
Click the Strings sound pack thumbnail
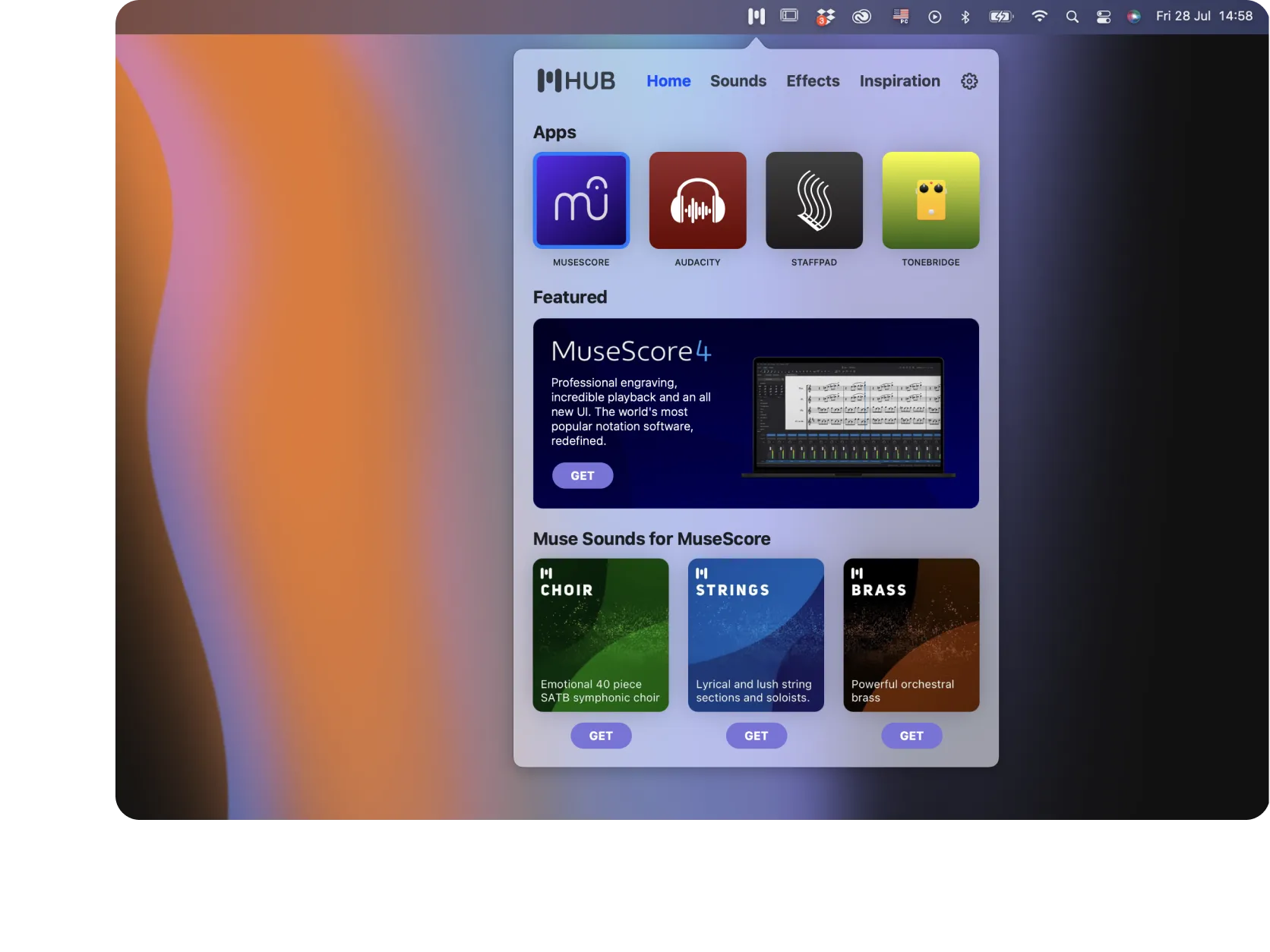click(x=756, y=635)
